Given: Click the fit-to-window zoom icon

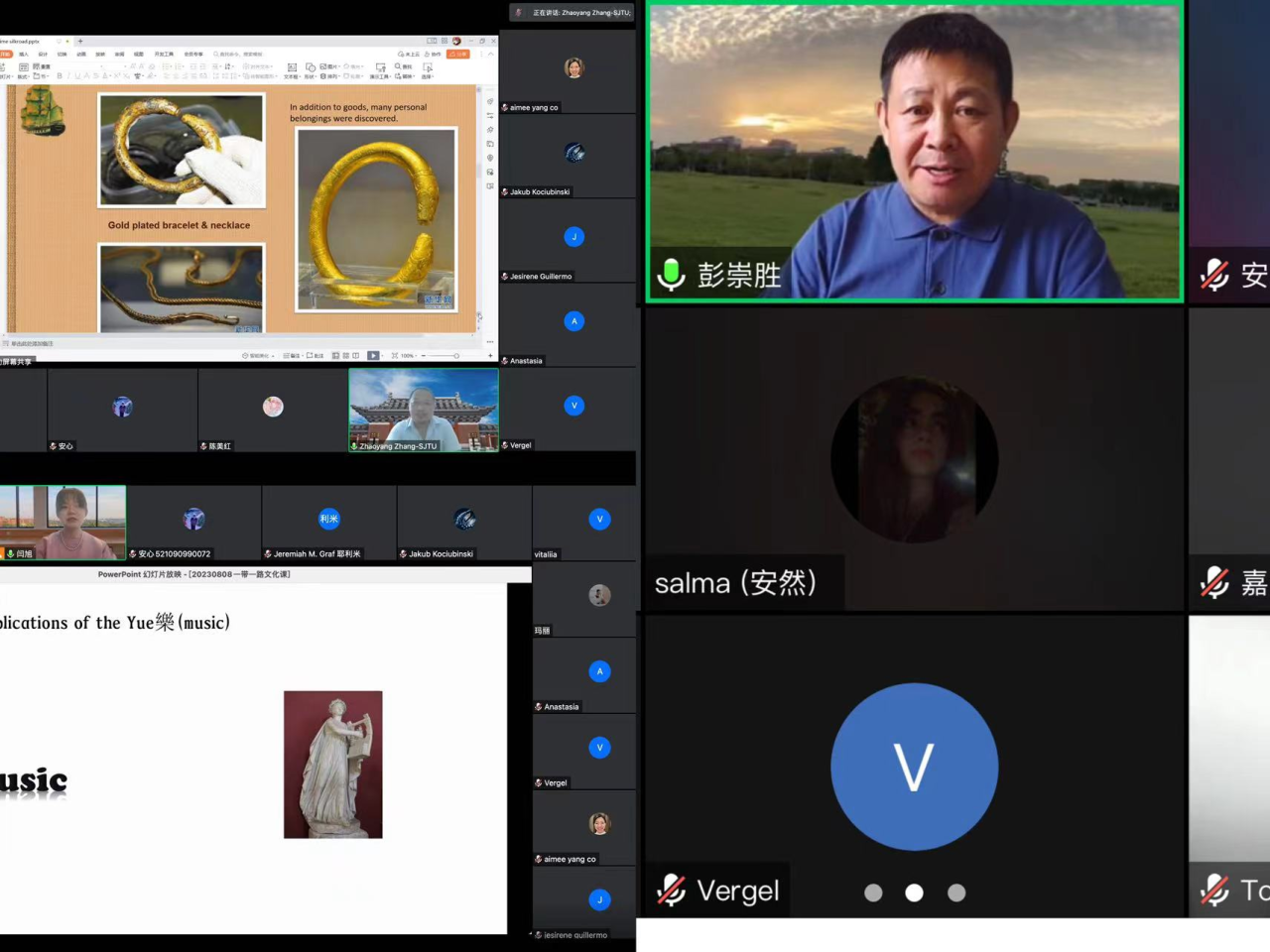Looking at the screenshot, I should pos(395,355).
